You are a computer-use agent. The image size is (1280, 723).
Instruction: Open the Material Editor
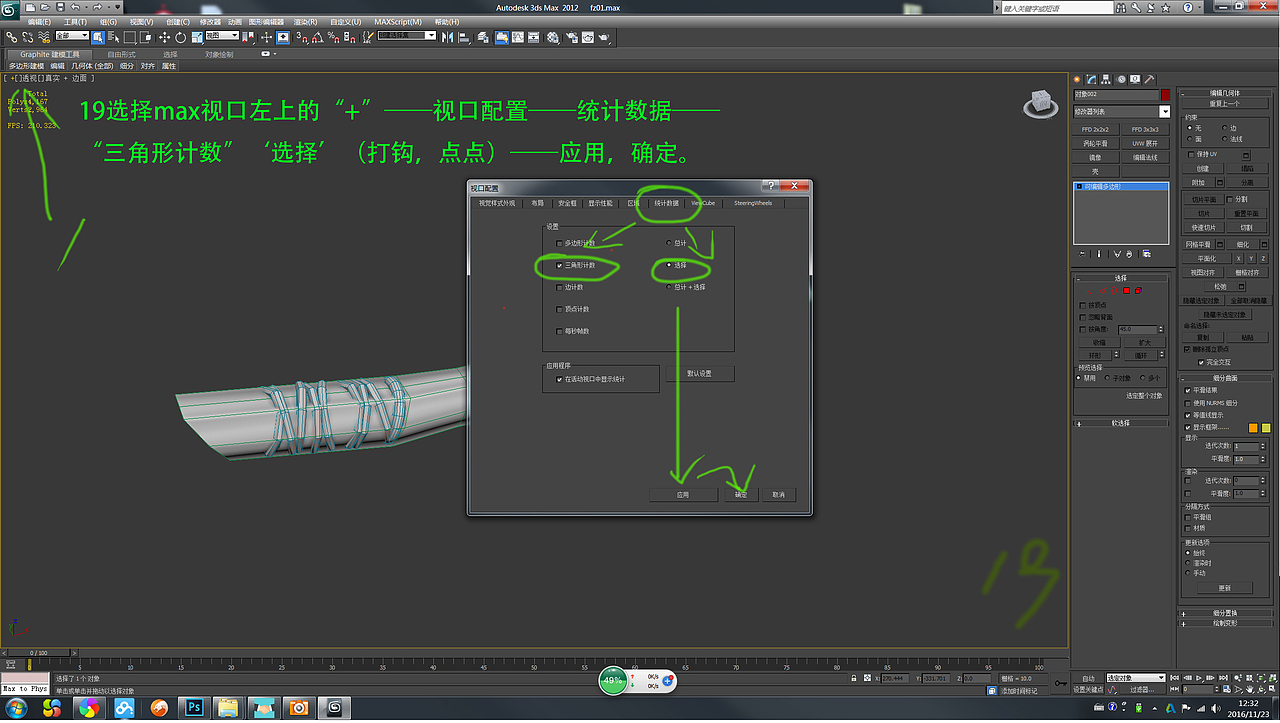click(x=553, y=37)
